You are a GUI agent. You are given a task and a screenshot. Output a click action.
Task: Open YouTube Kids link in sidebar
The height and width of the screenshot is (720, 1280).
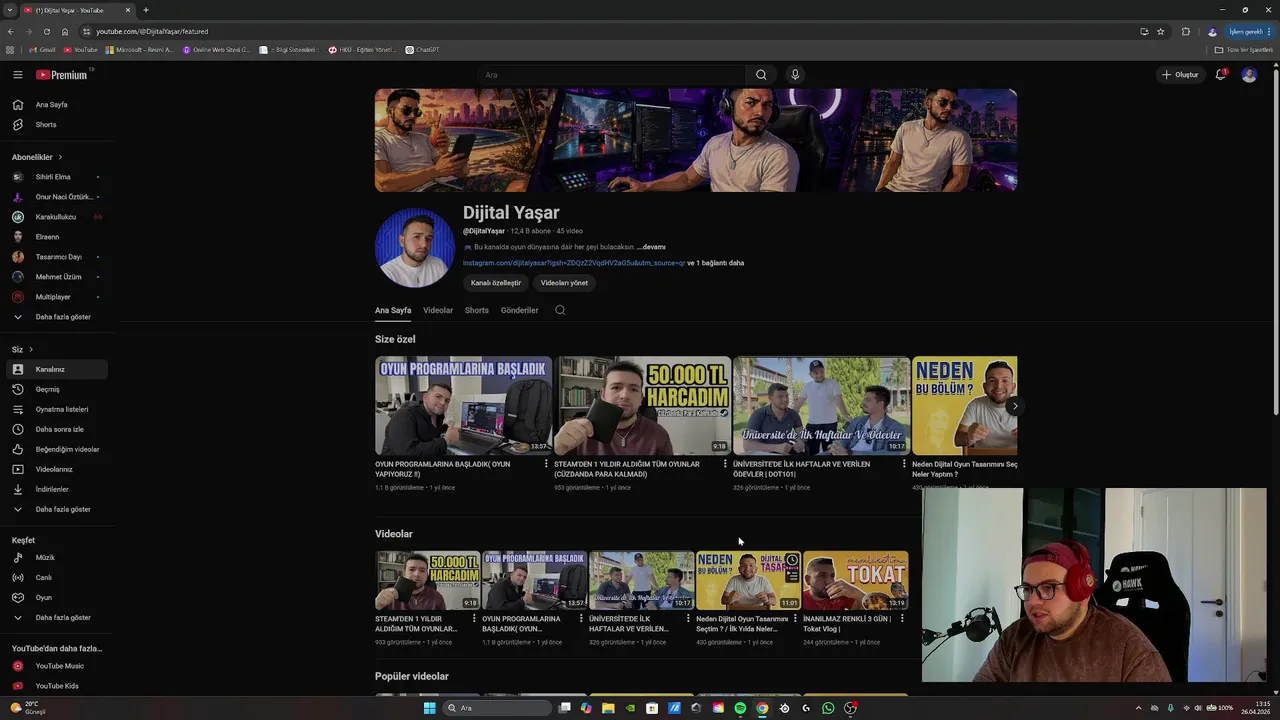click(57, 686)
